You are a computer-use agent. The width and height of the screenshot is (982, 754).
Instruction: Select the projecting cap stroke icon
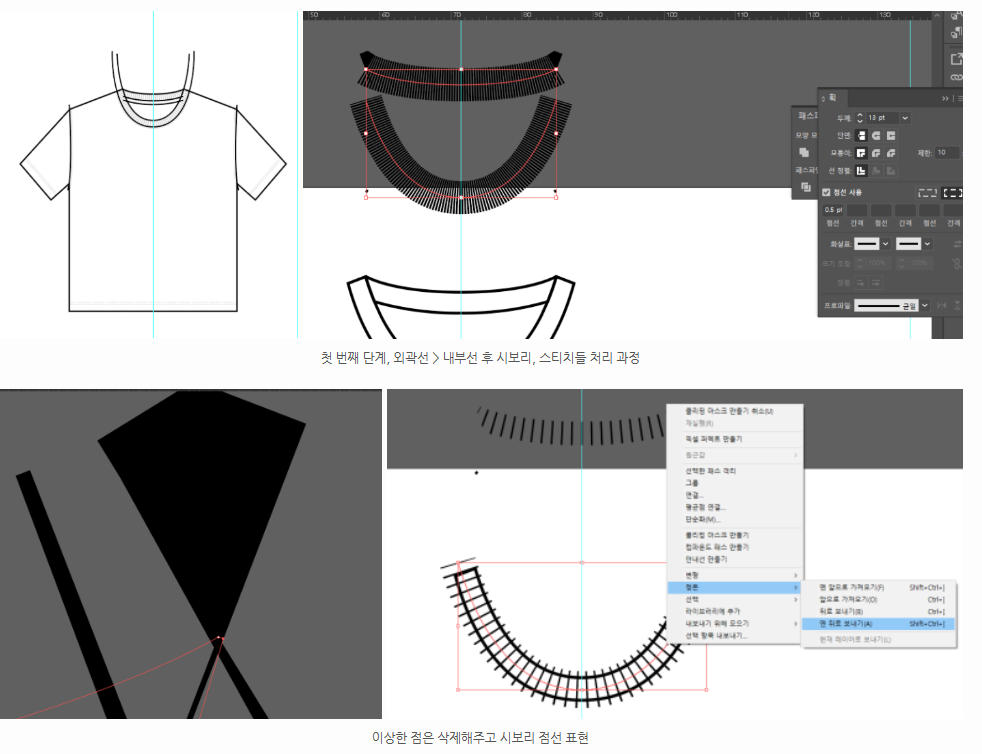tap(891, 135)
